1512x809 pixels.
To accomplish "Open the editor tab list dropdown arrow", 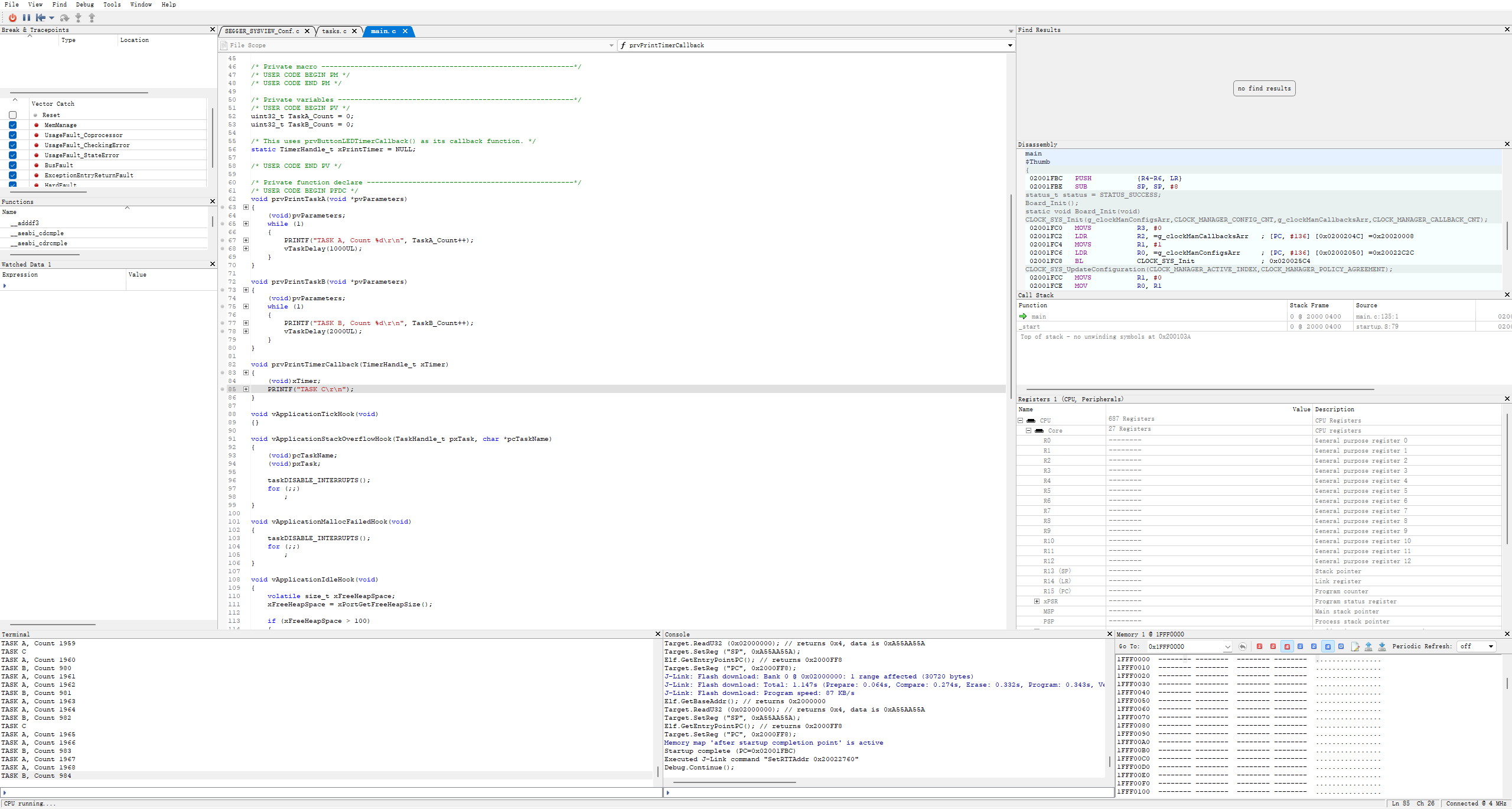I will tap(1011, 31).
